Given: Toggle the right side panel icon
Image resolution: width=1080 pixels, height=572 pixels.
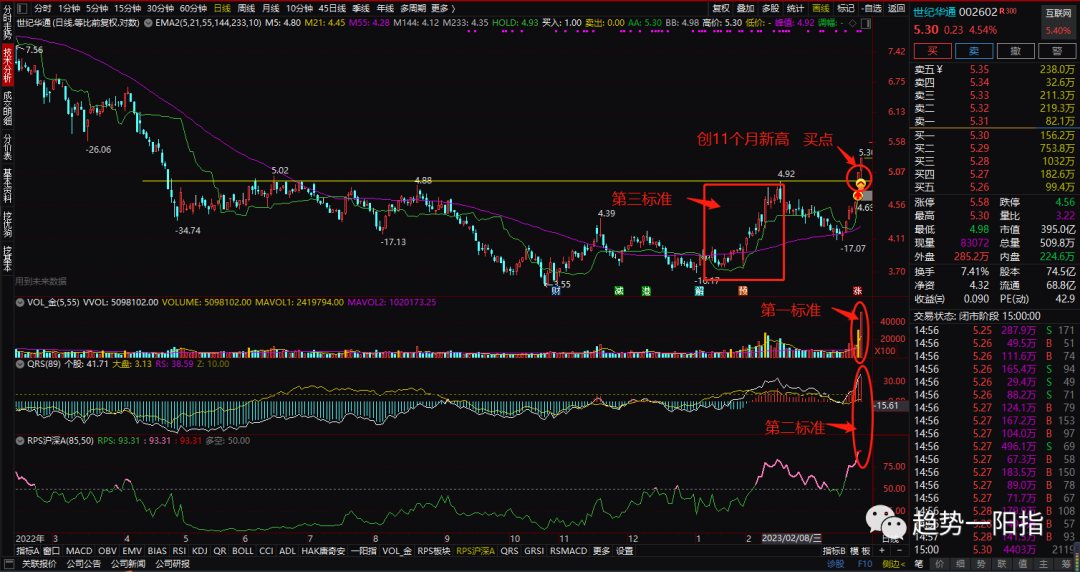Looking at the screenshot, I should (x=864, y=23).
